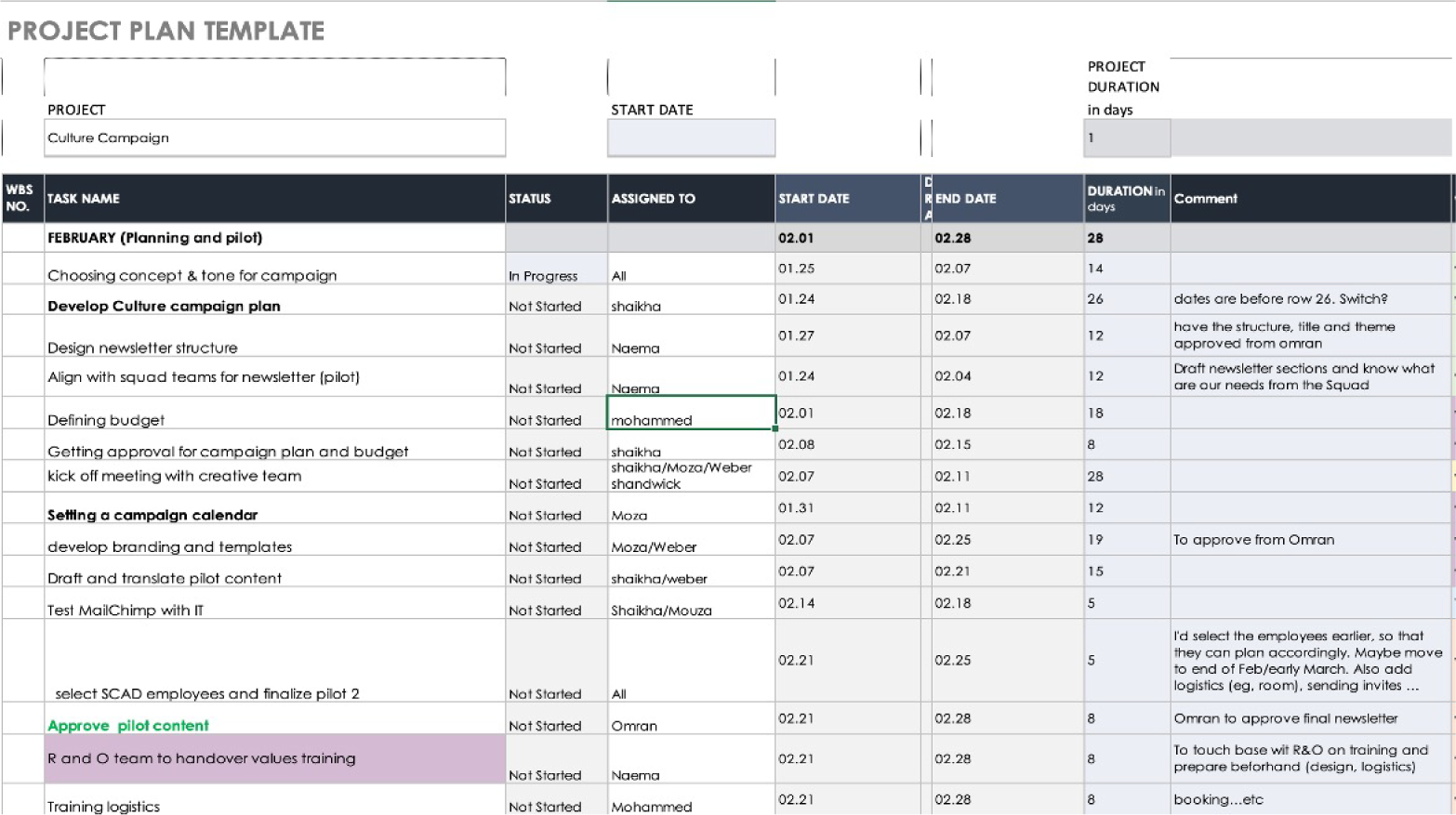The height and width of the screenshot is (815, 1456).
Task: Click the 'Omran' assignee cell
Action: (x=691, y=718)
